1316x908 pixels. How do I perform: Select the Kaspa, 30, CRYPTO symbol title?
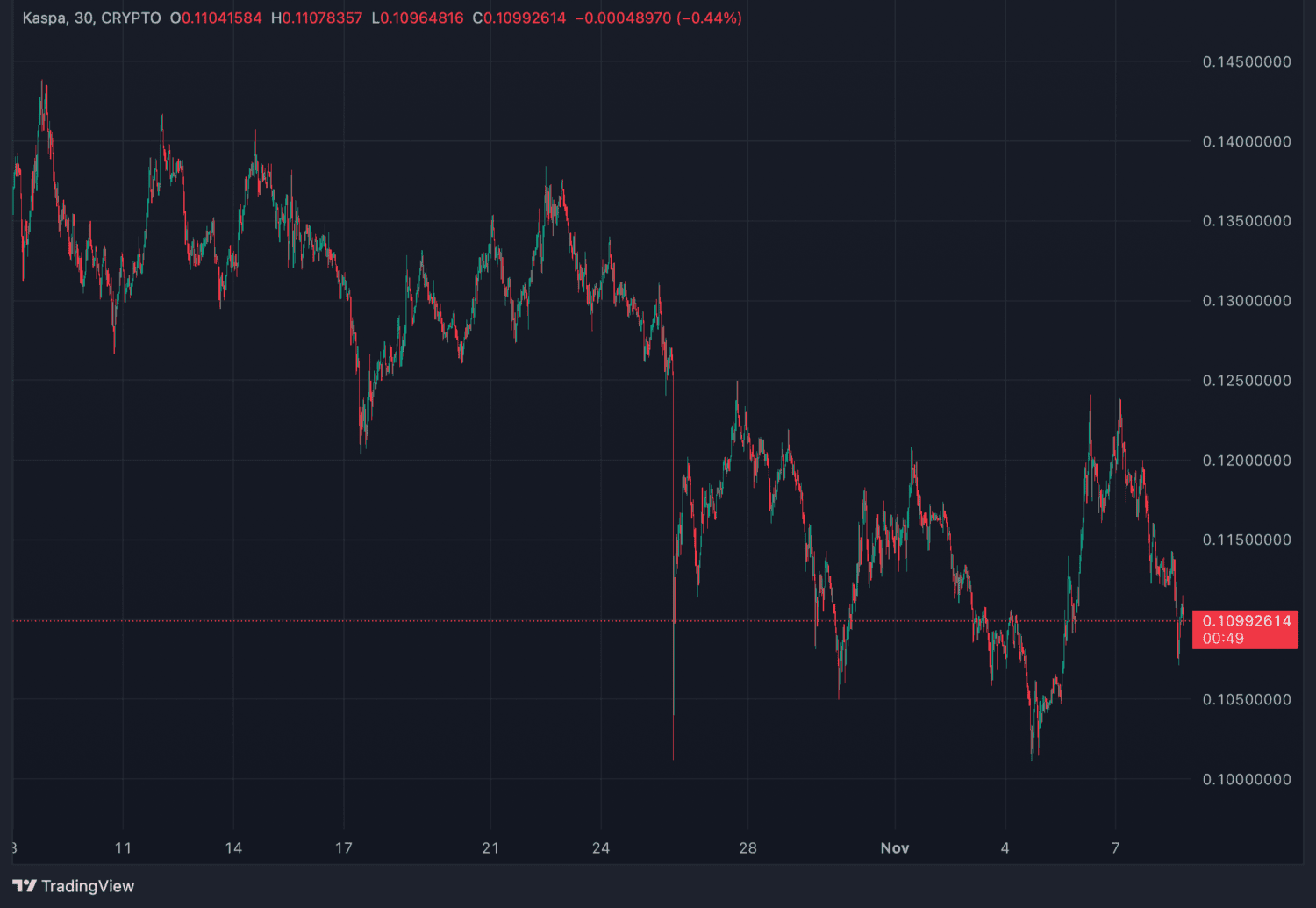(91, 18)
